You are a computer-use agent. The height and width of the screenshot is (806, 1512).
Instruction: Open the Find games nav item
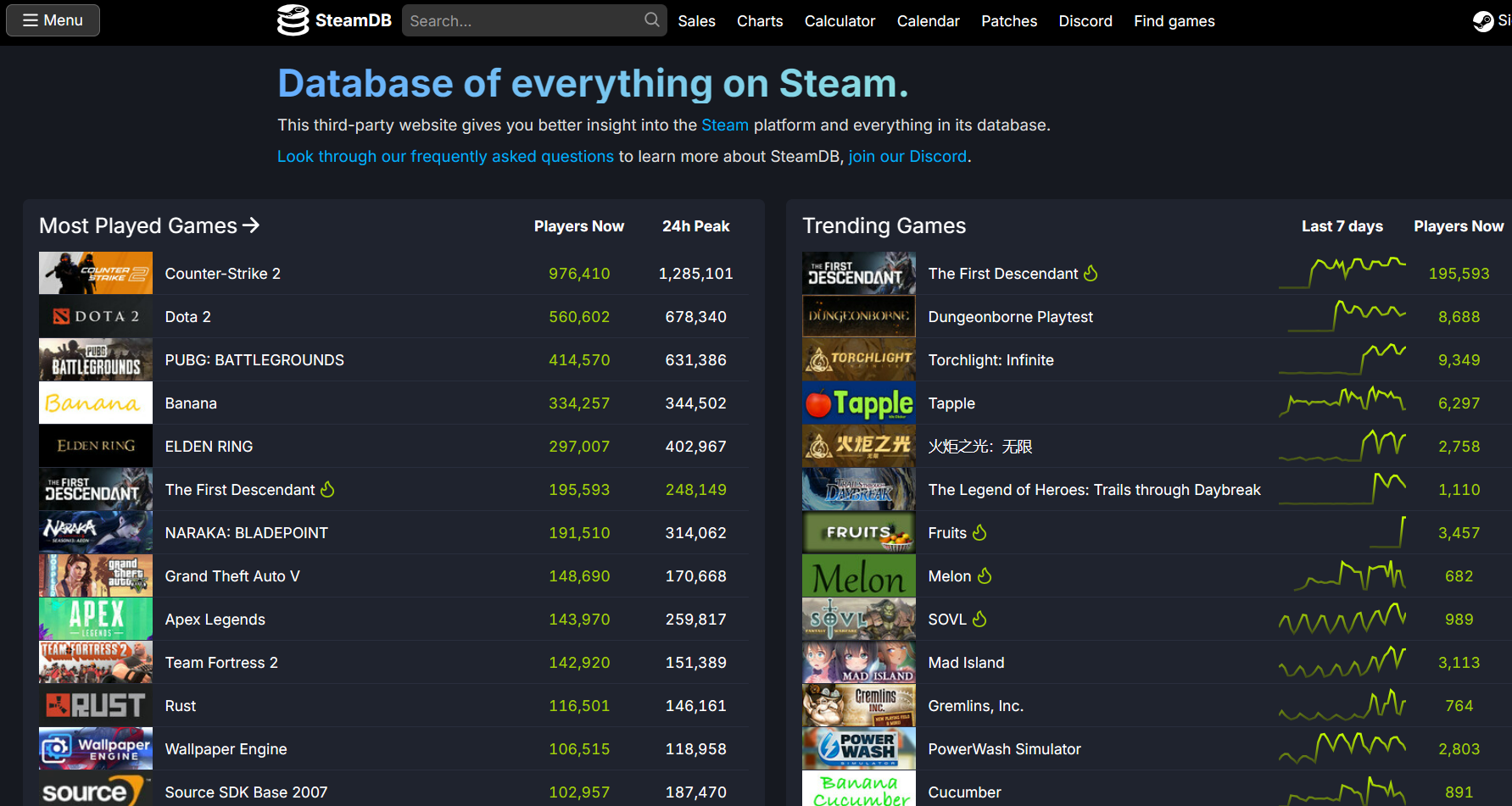(x=1174, y=21)
